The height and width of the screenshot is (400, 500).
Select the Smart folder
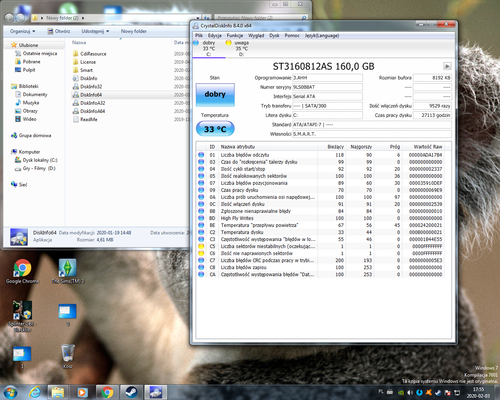[x=83, y=70]
